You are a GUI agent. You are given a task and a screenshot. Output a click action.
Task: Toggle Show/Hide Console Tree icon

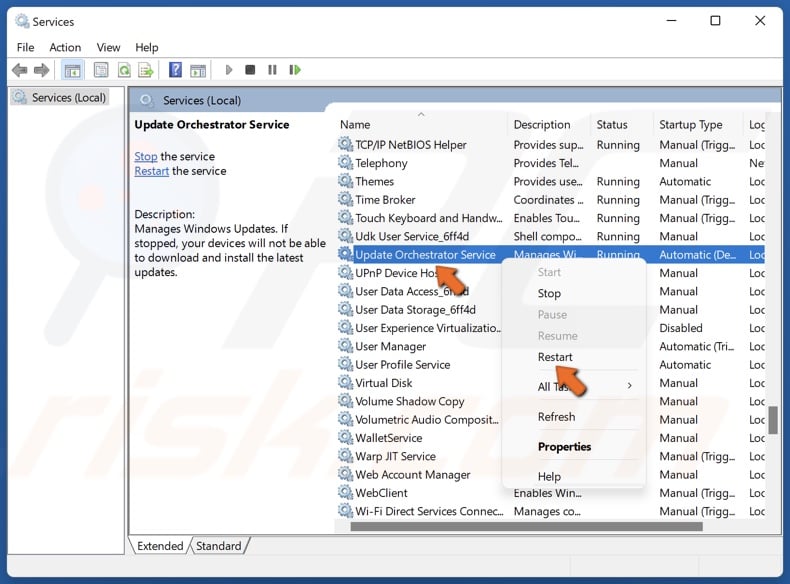click(72, 70)
